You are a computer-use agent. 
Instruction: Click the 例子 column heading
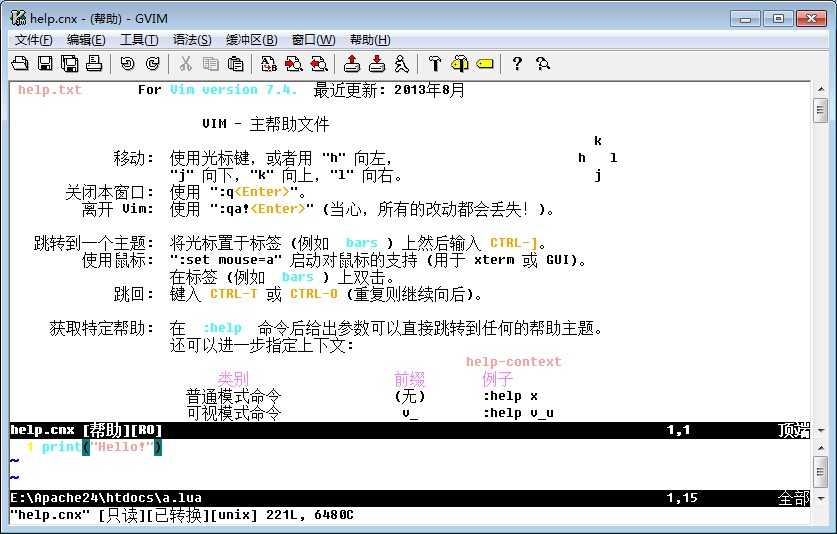pyautogui.click(x=498, y=379)
